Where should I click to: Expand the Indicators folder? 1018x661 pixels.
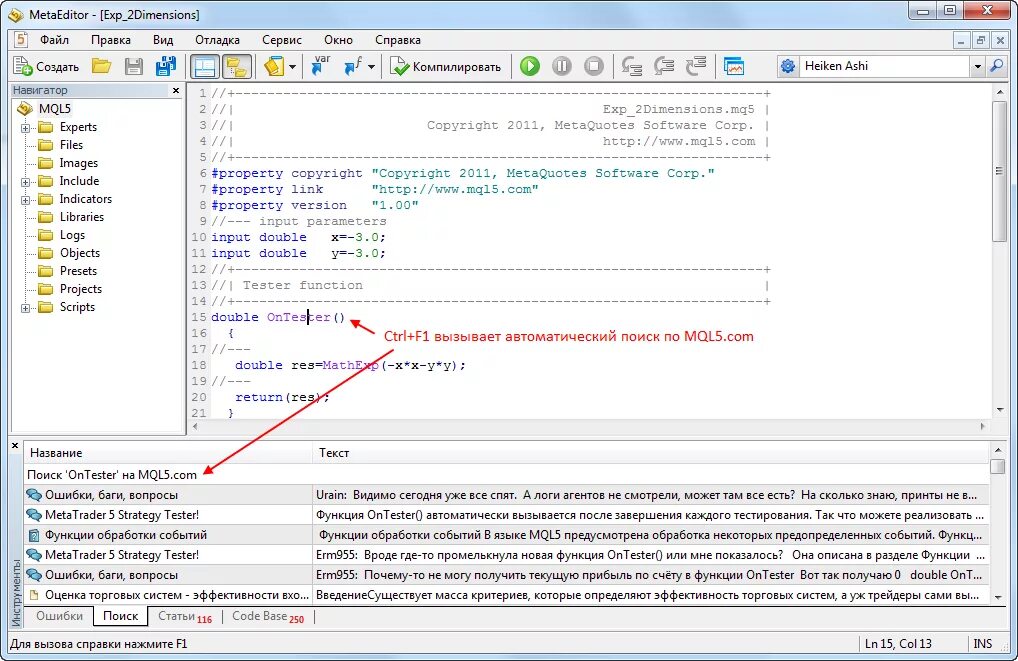25,200
